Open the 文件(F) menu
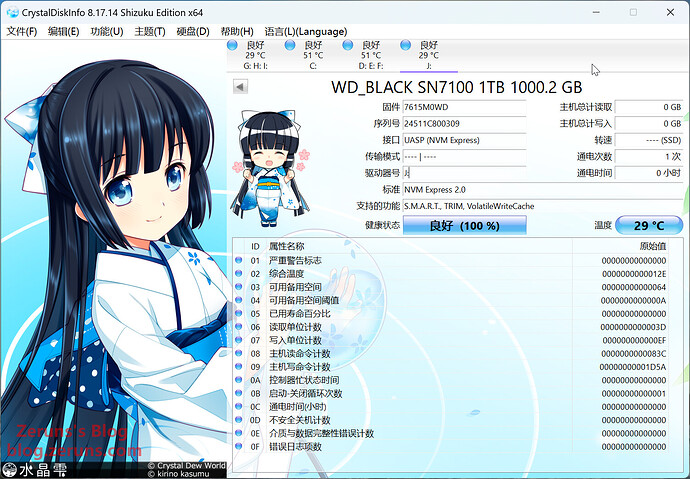This screenshot has height=479, width=690. pyautogui.click(x=22, y=32)
